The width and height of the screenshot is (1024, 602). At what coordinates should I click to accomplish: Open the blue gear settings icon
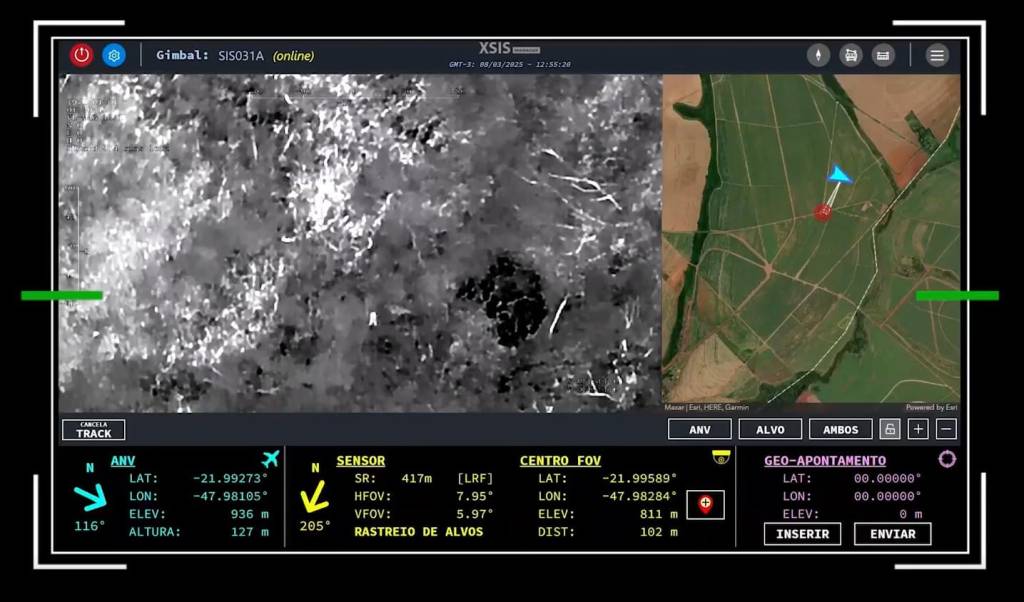114,55
